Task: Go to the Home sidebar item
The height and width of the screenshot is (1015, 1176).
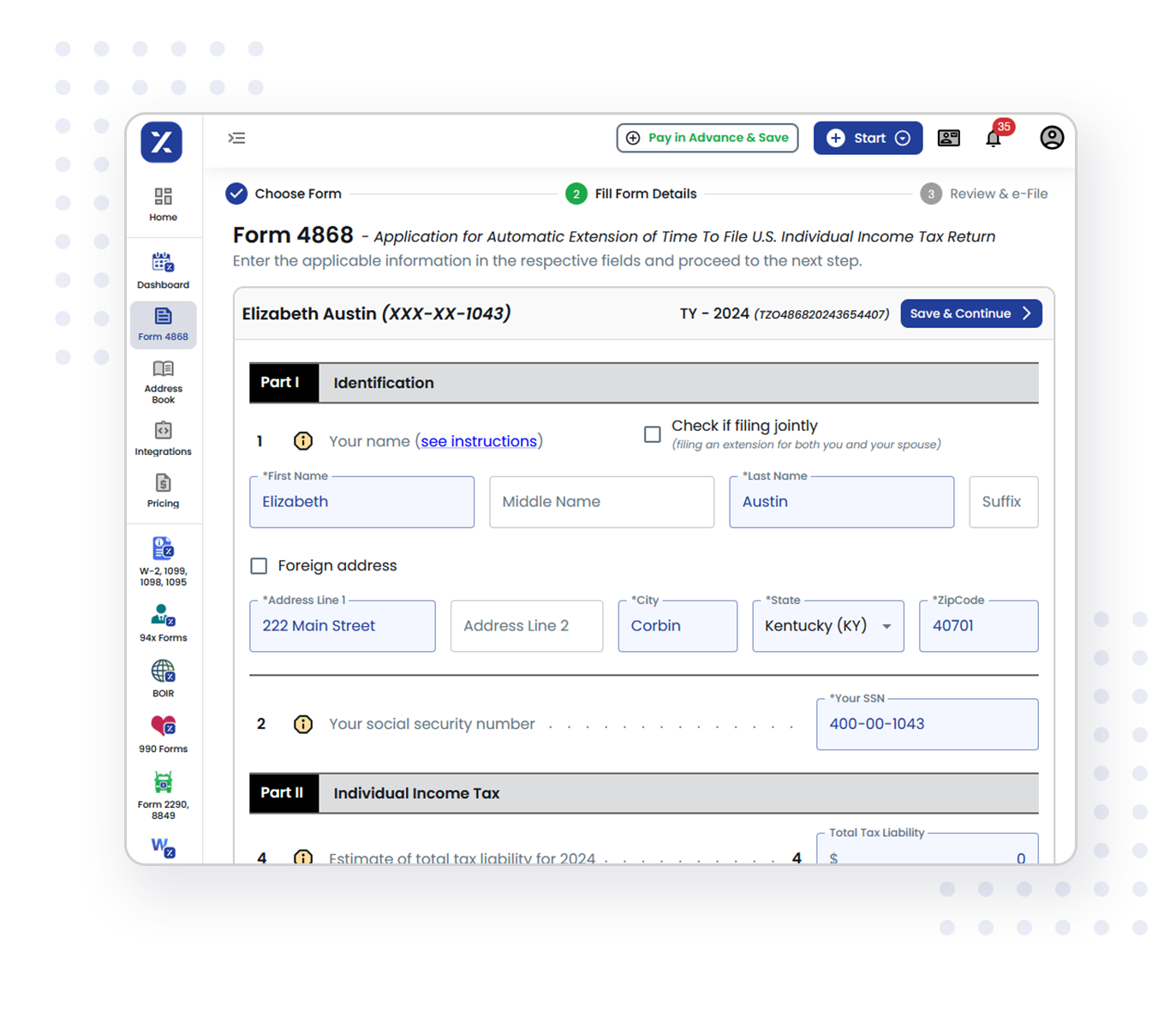Action: point(163,205)
